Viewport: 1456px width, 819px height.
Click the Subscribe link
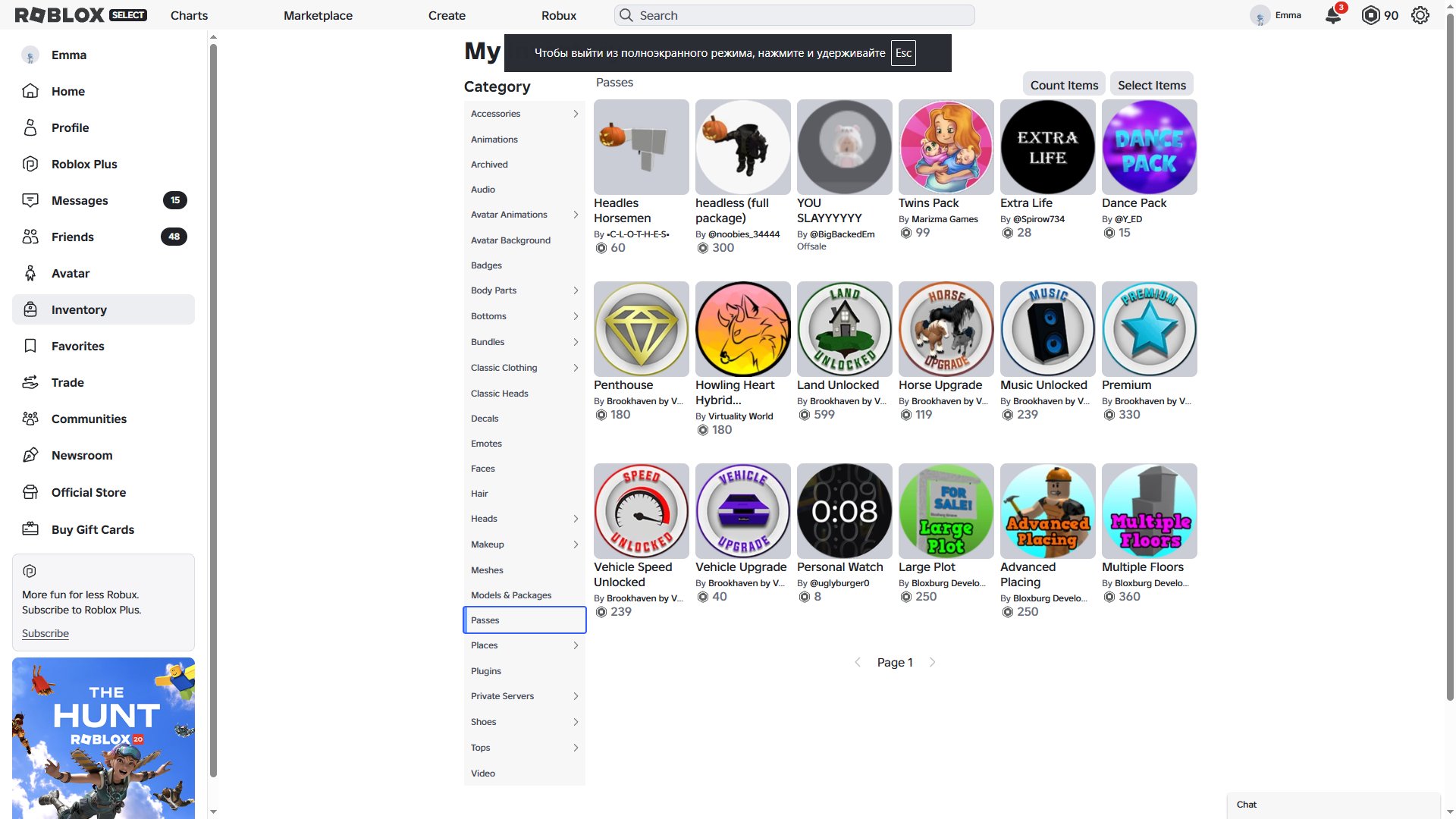coord(45,633)
